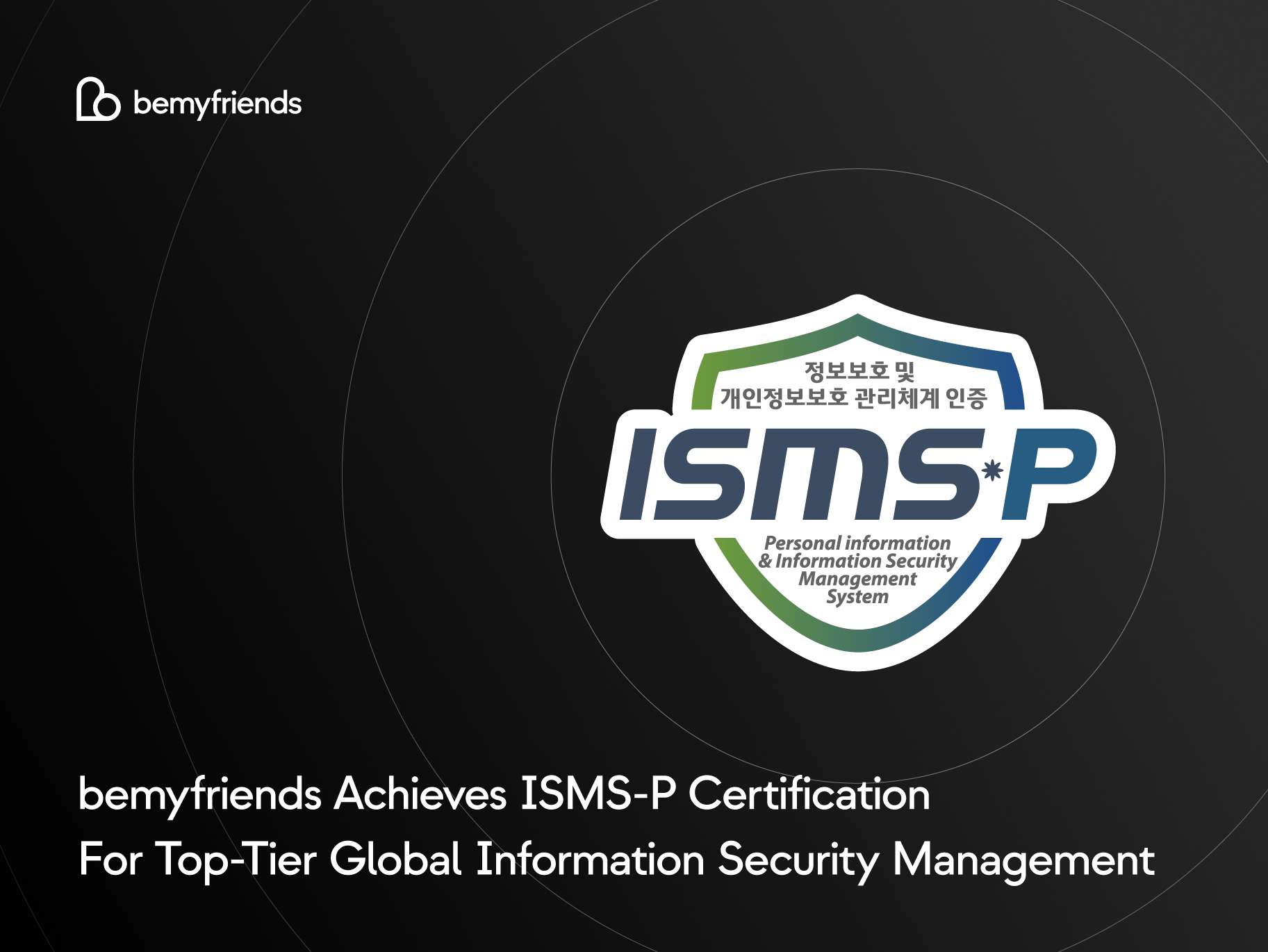Click the 'System' word inside the shield
The image size is (1268, 952).
click(857, 597)
